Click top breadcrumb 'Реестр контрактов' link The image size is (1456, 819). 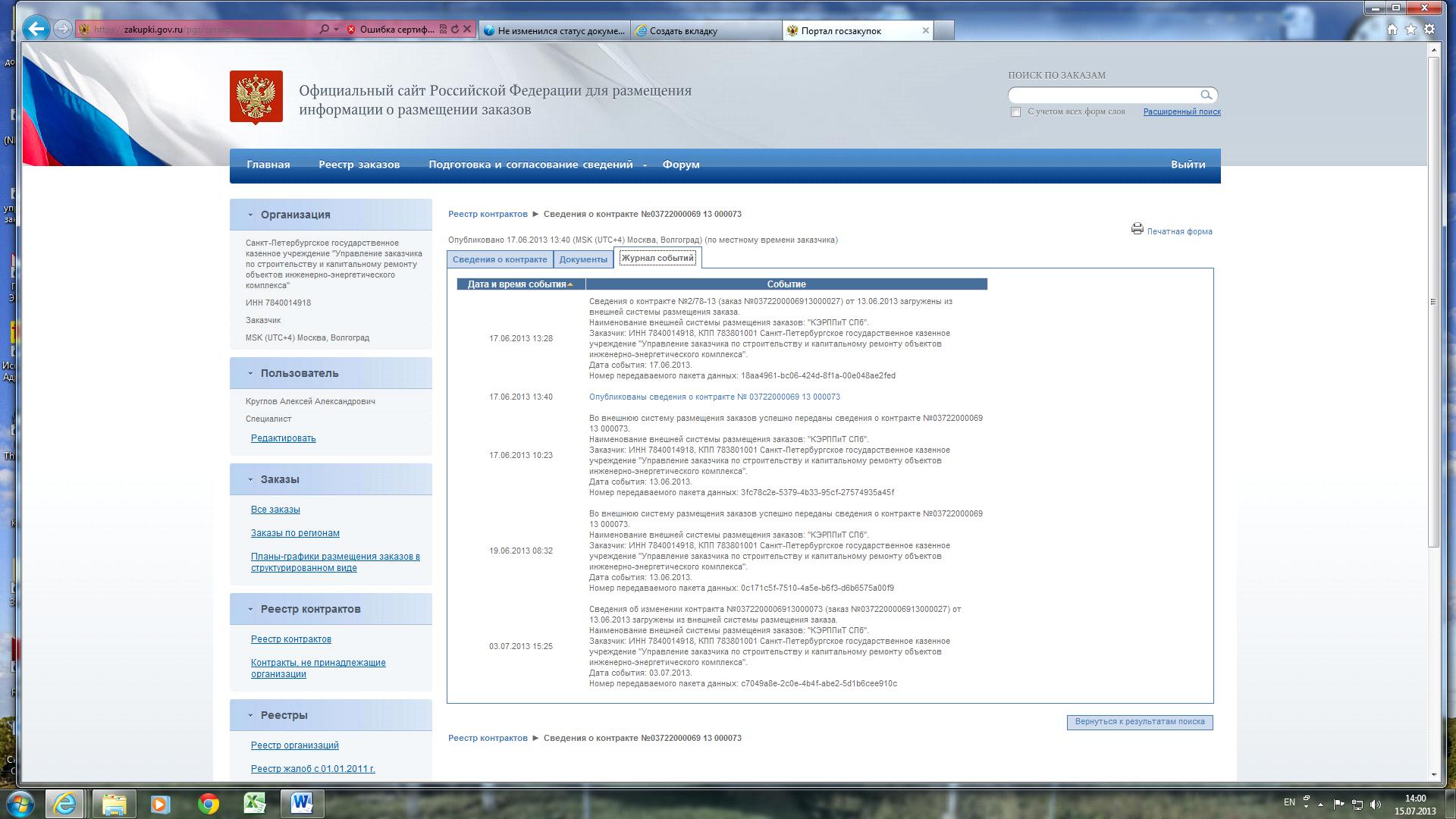pos(488,214)
